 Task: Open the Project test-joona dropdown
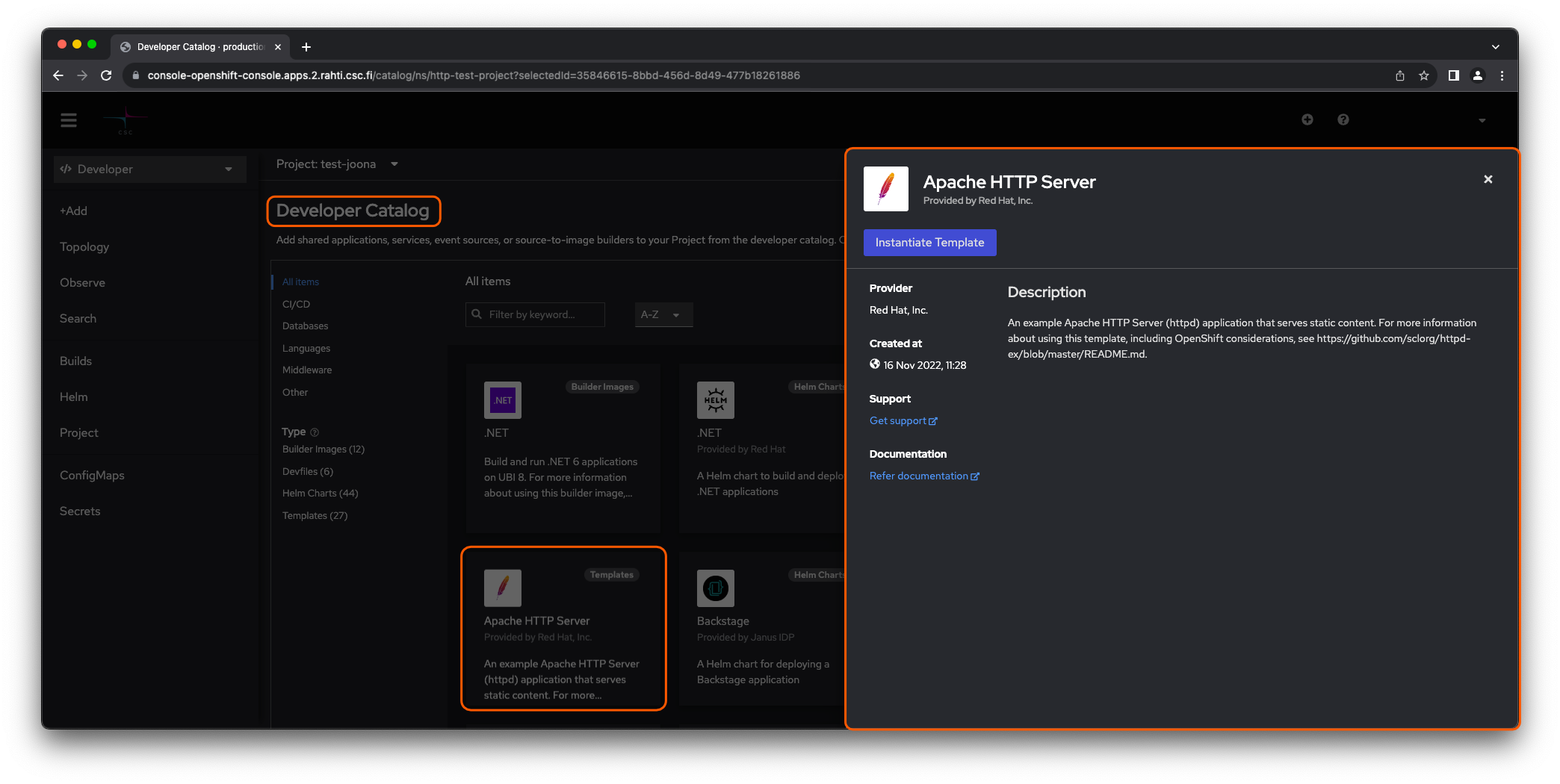click(337, 164)
